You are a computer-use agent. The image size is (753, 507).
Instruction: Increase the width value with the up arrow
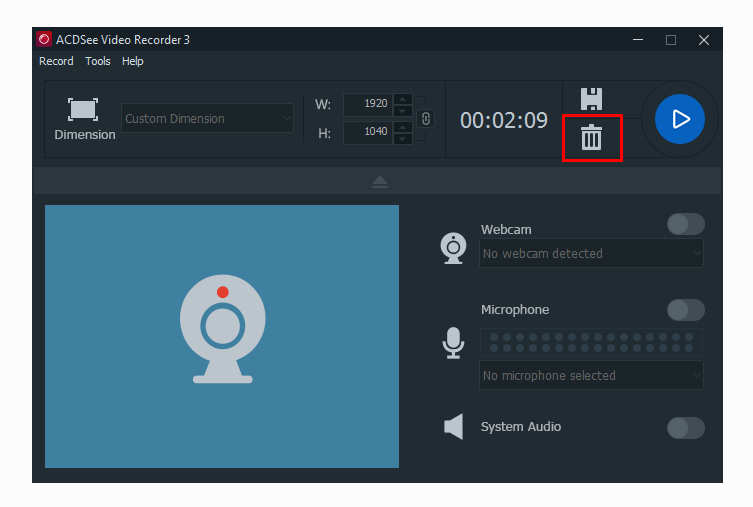[402, 99]
